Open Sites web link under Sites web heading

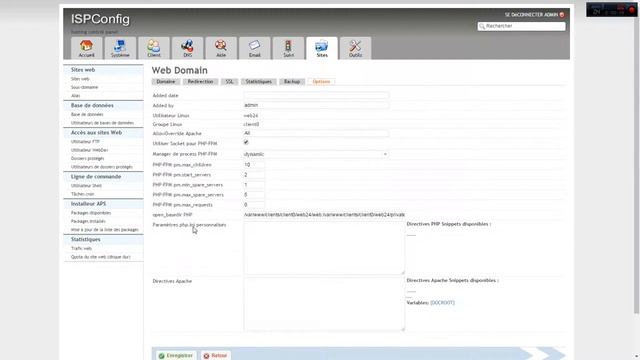80,79
